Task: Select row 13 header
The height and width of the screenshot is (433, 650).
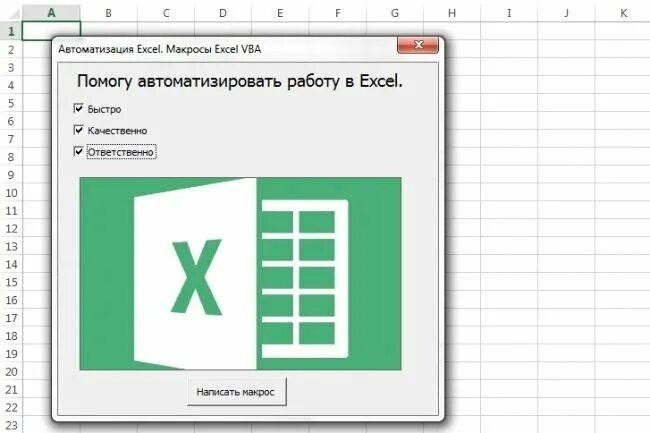Action: point(11,246)
